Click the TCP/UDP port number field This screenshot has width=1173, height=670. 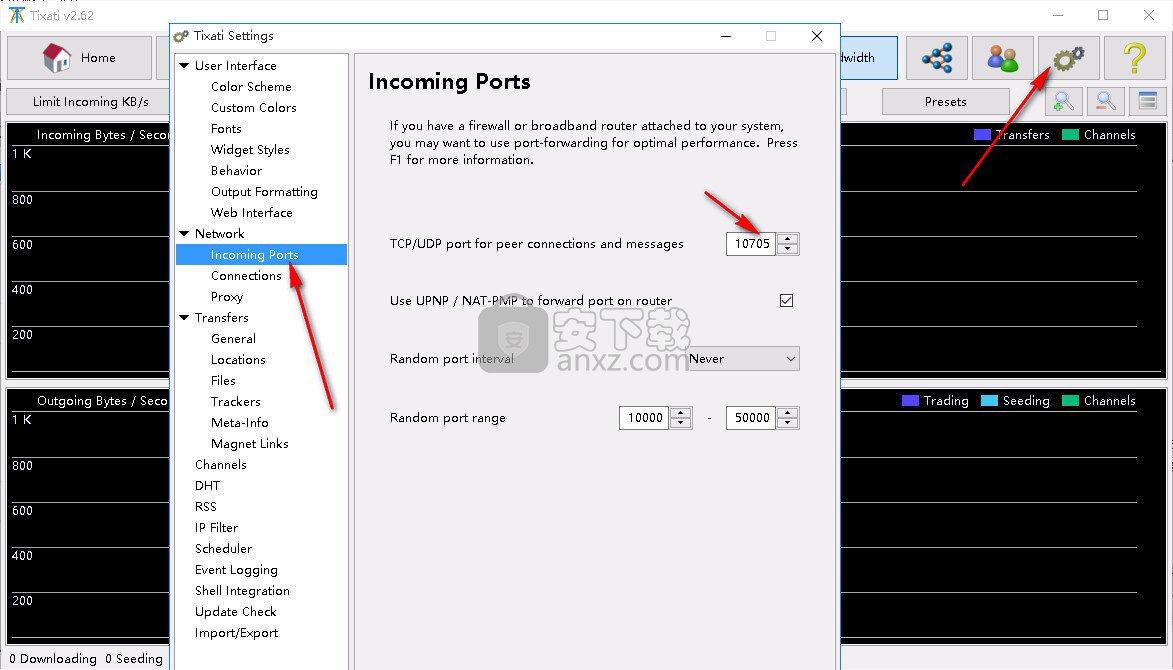[x=752, y=244]
